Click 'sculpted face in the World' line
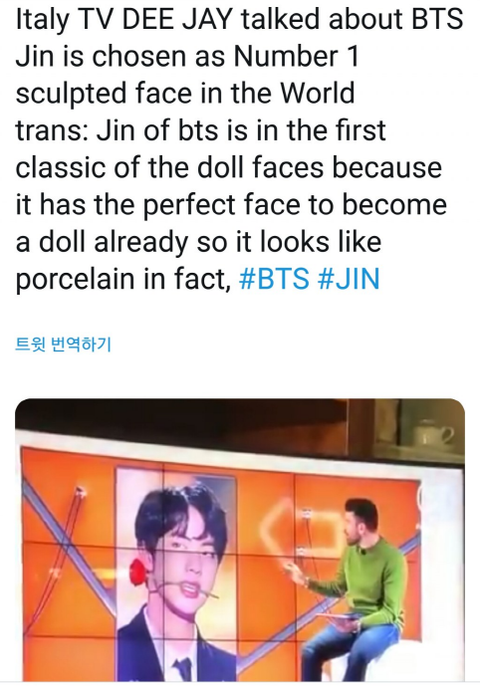Screen dimensions: 480x694 185,94
